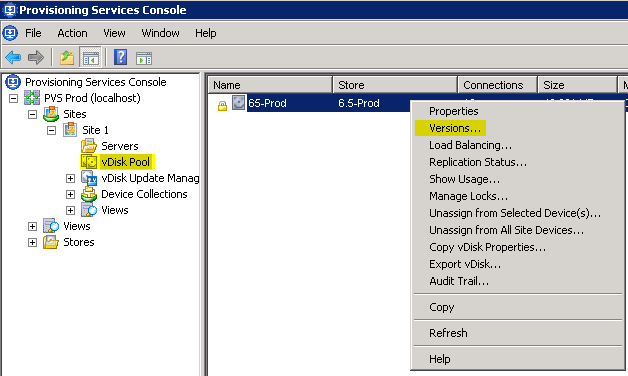Click the Servers folder icon
The image size is (628, 376).
pos(89,146)
